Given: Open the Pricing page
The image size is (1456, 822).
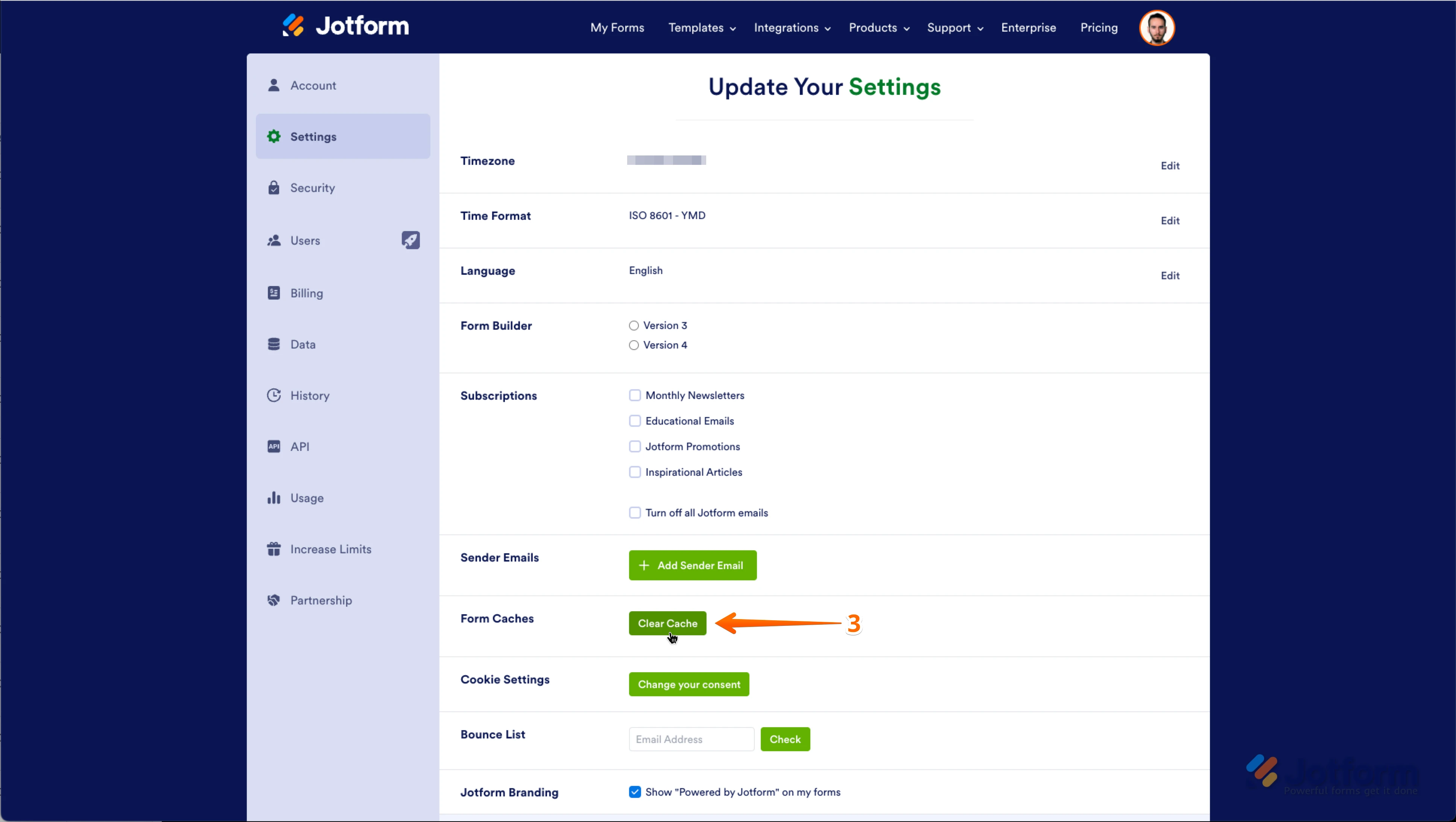Looking at the screenshot, I should 1099,28.
